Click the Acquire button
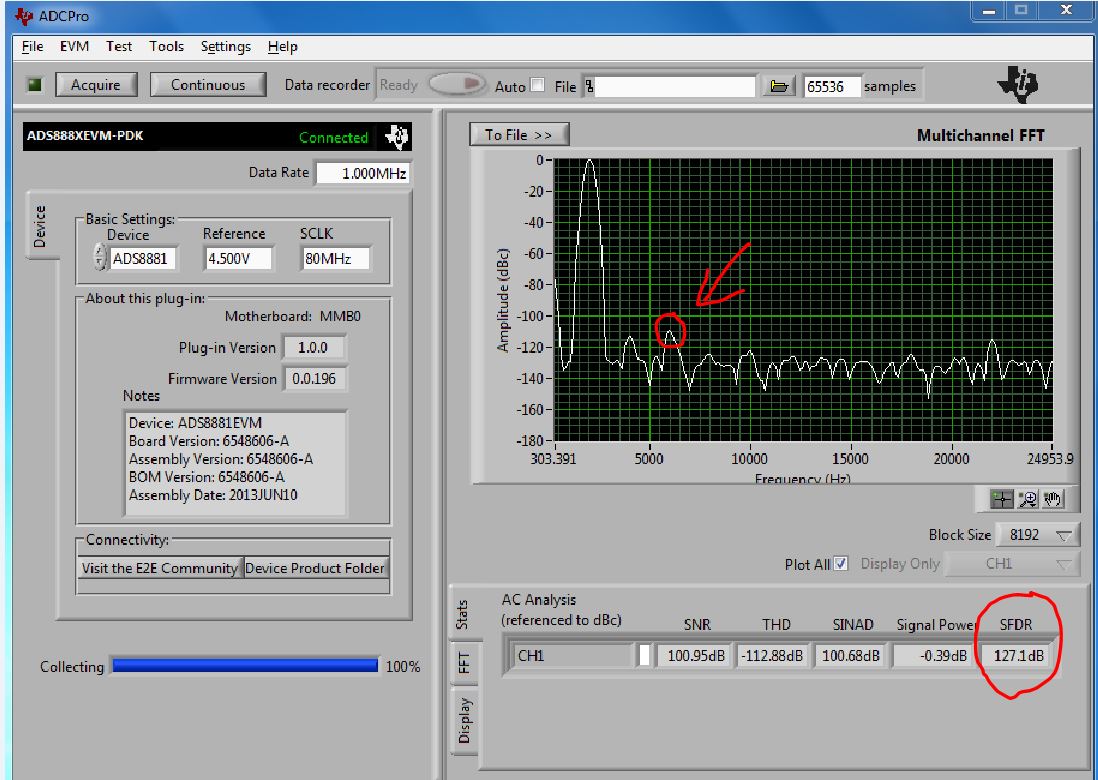 click(x=96, y=85)
